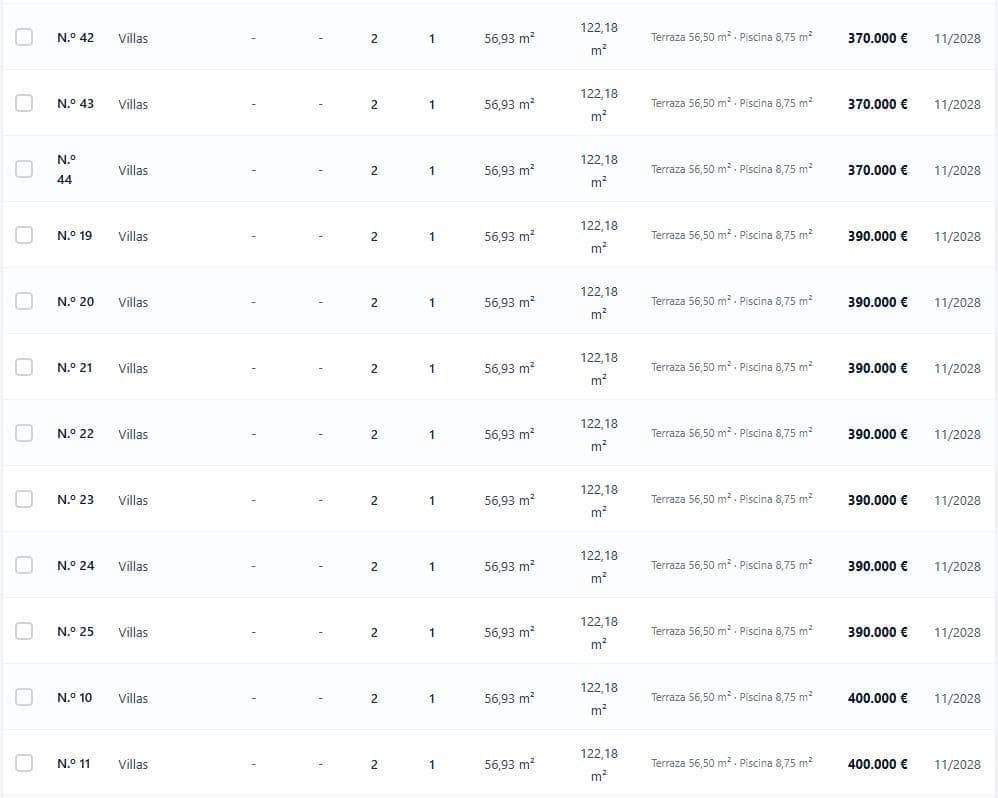Check the box for villa N.º 42
998x798 pixels.
(x=24, y=37)
